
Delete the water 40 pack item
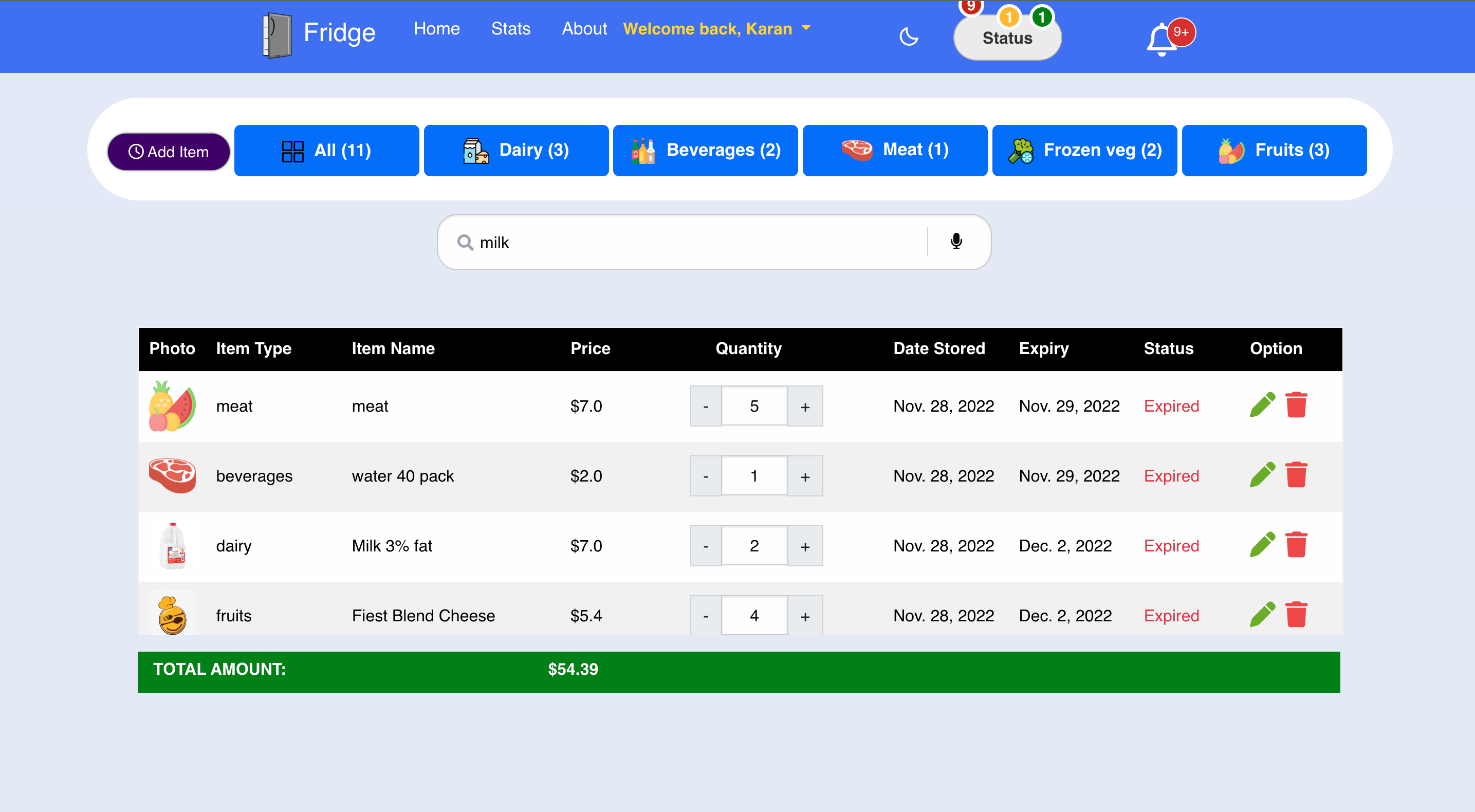[x=1296, y=475]
